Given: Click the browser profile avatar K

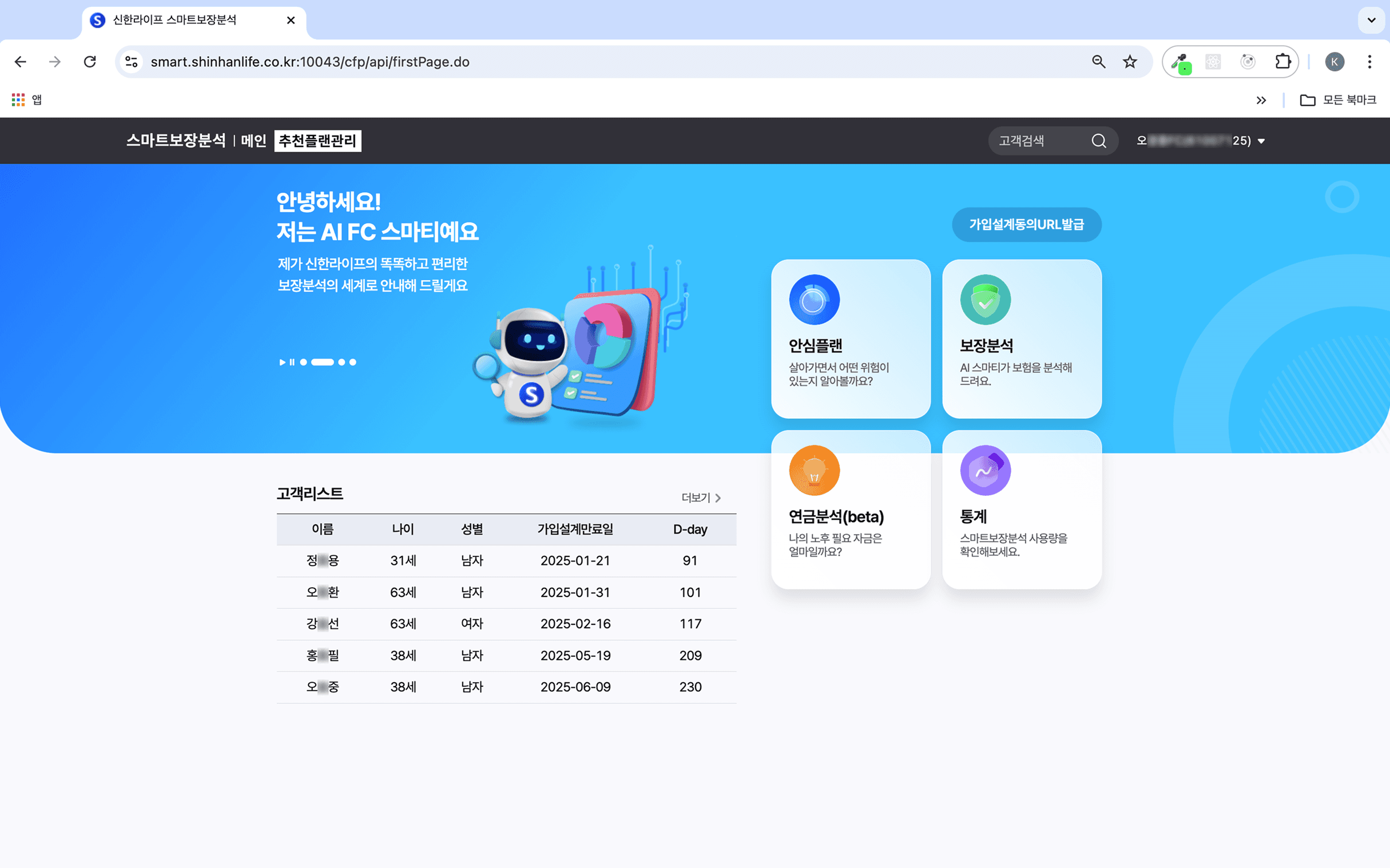Looking at the screenshot, I should tap(1335, 61).
